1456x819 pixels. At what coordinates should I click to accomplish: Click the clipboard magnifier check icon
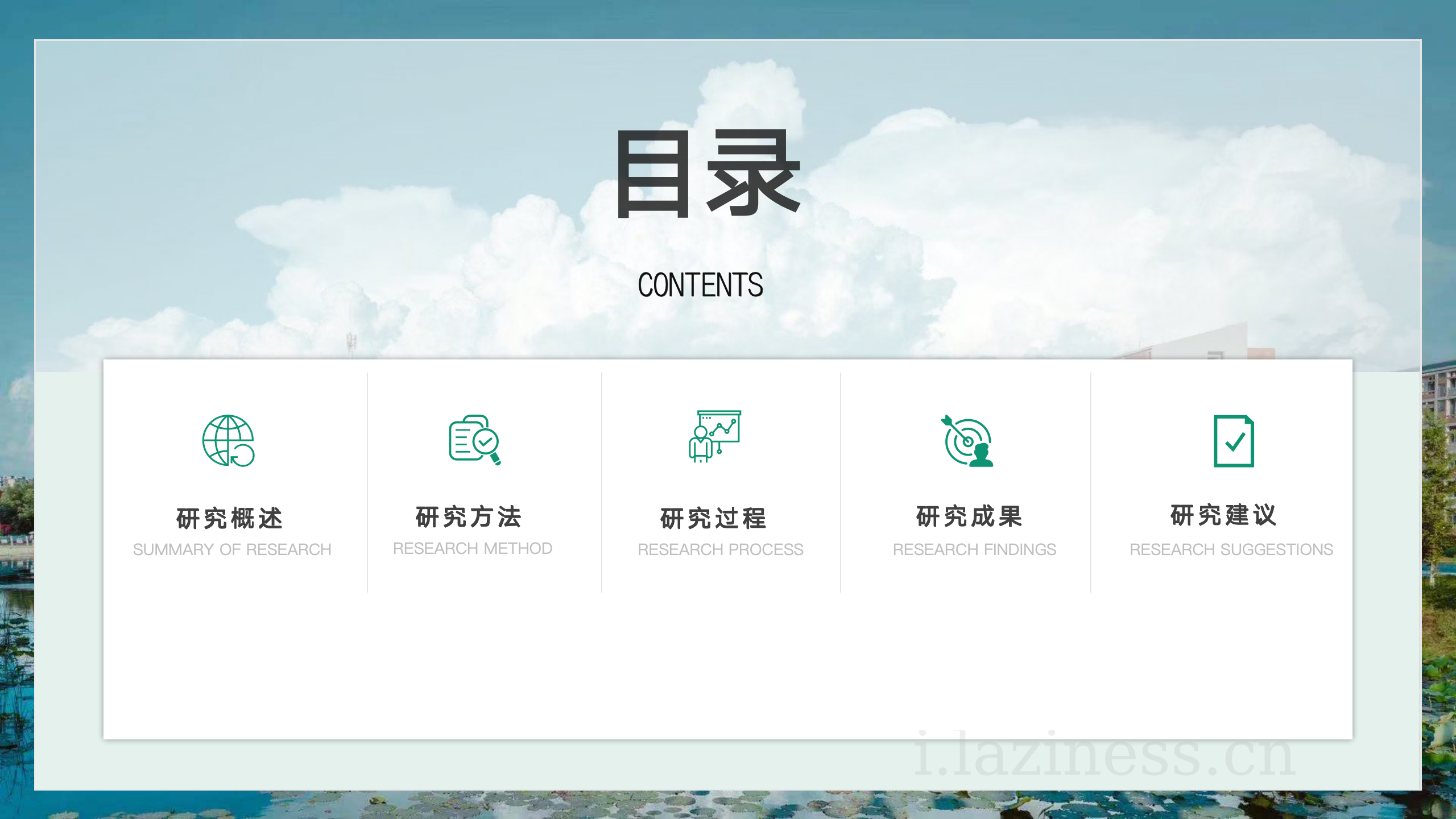pos(474,440)
